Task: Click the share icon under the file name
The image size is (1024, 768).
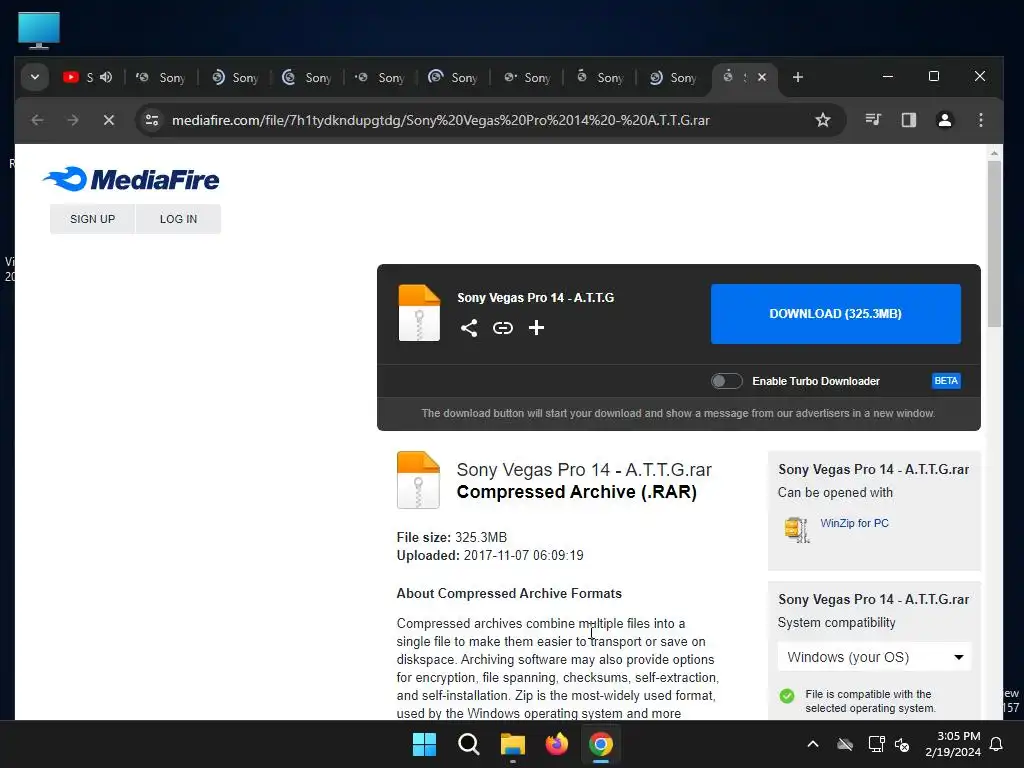Action: [x=469, y=328]
